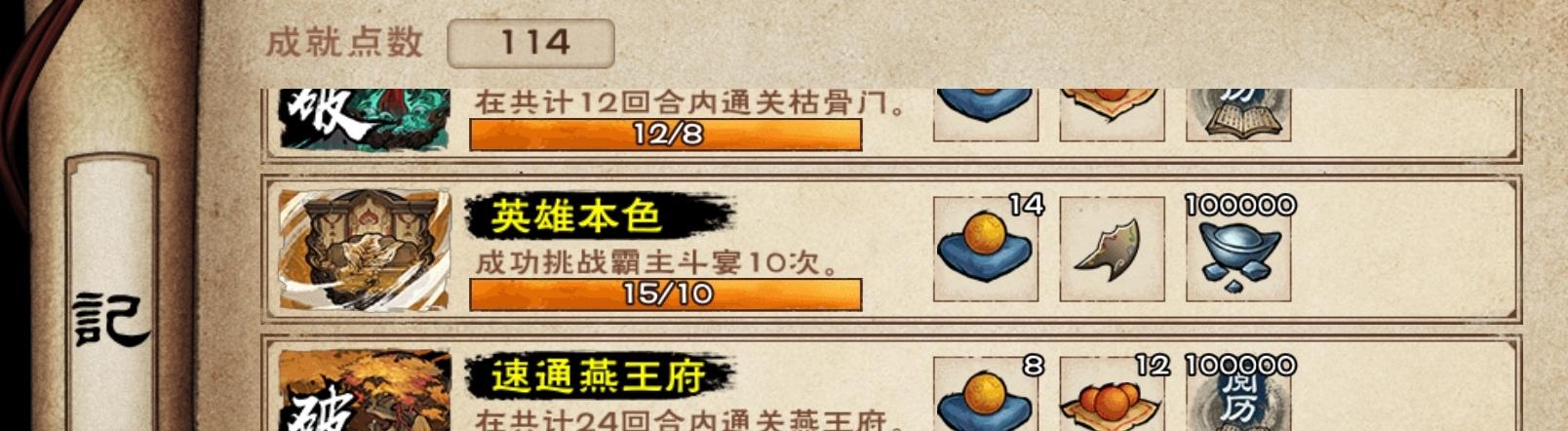Select the 速通燕王府 achievement title

[599, 375]
